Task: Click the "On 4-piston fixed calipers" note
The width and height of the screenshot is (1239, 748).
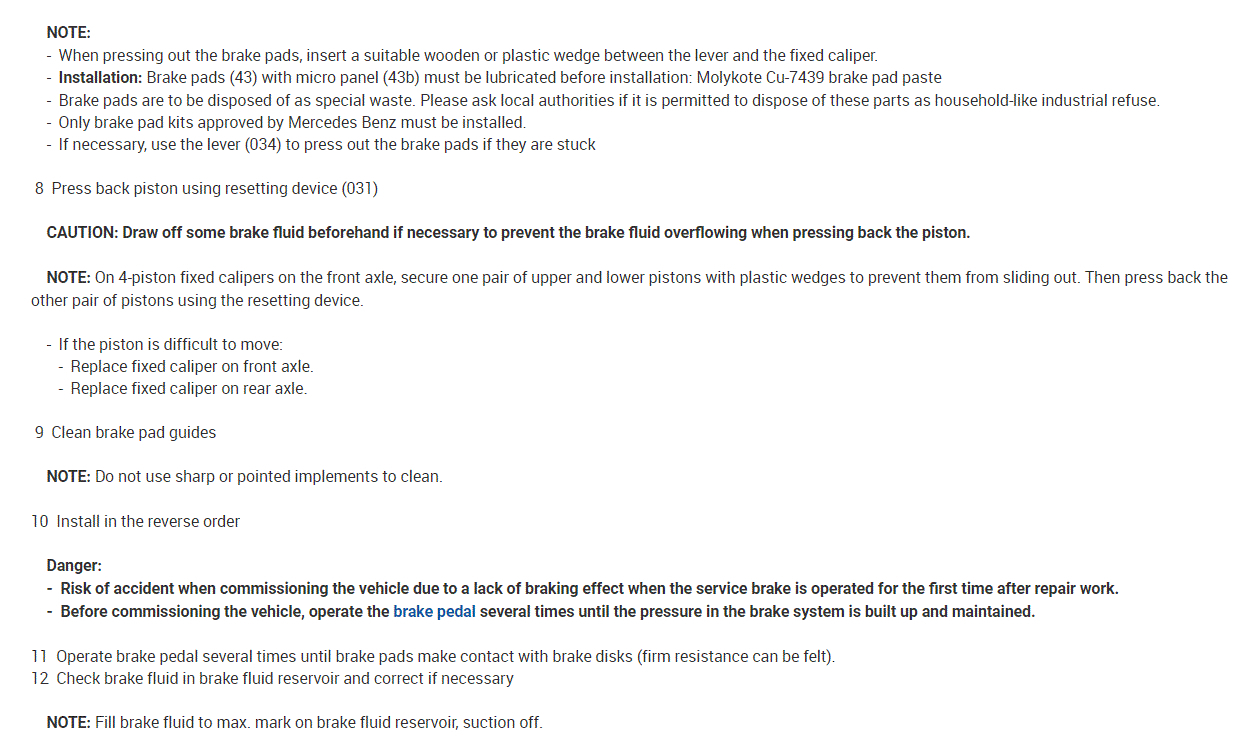Action: (660, 277)
